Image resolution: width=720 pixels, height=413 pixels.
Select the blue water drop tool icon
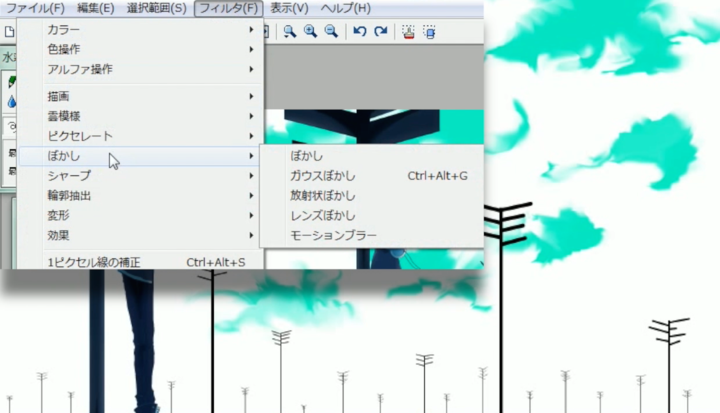point(11,102)
